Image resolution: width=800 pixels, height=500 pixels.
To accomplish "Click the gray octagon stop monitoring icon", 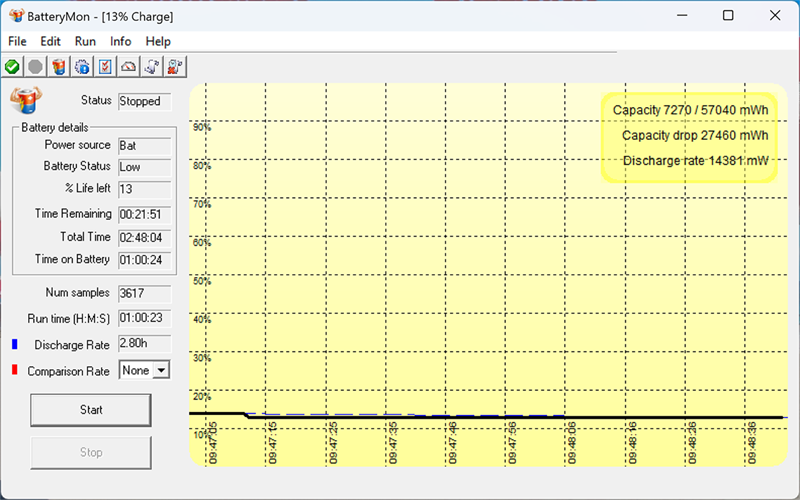I will point(35,67).
